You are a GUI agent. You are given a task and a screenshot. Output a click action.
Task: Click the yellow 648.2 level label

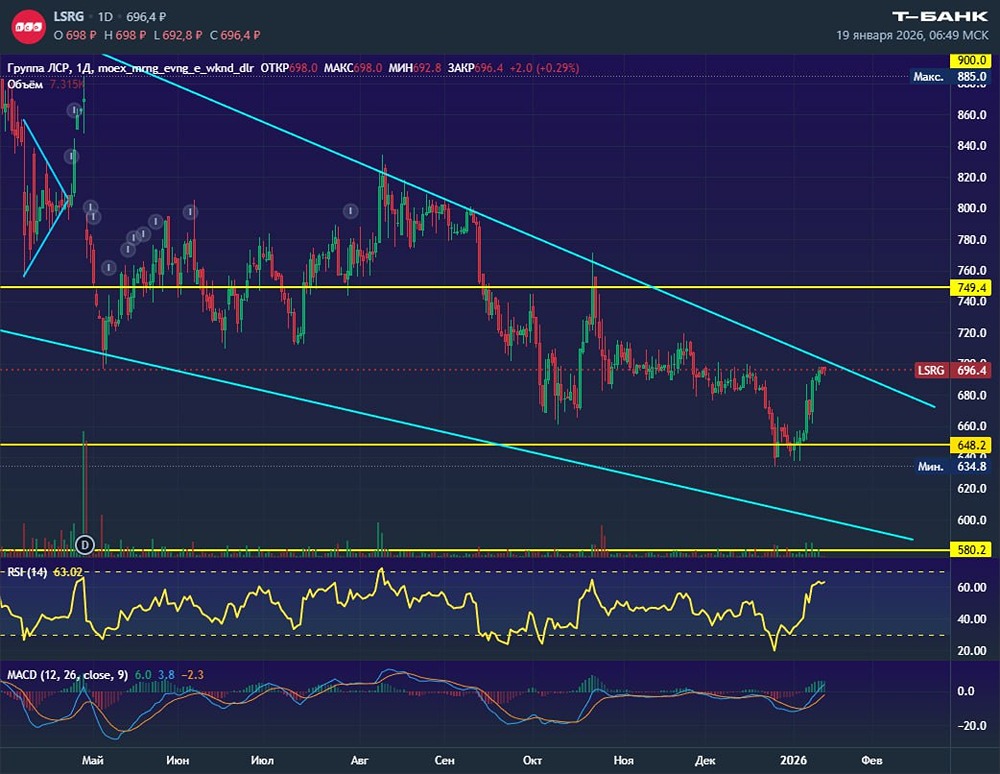click(x=971, y=445)
